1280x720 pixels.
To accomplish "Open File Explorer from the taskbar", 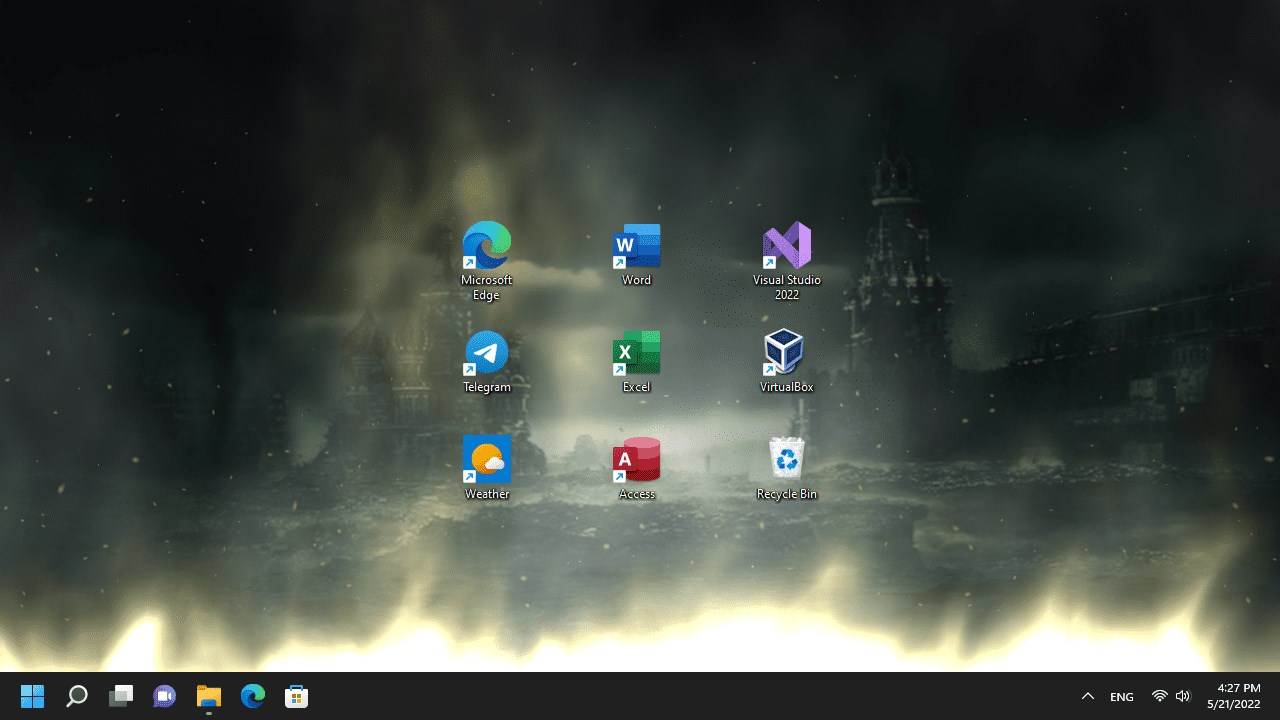I will click(209, 696).
